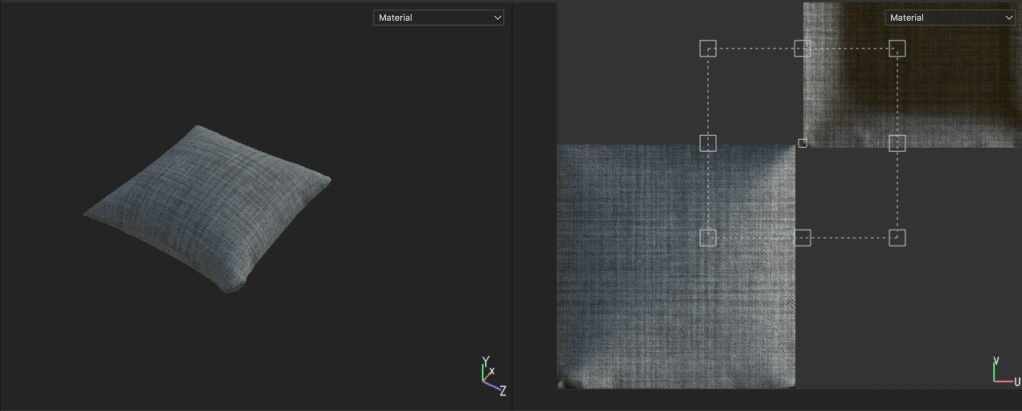Screen dimensions: 1022x411
Task: Click the bottom-middle edge transform handle
Action: (x=802, y=237)
